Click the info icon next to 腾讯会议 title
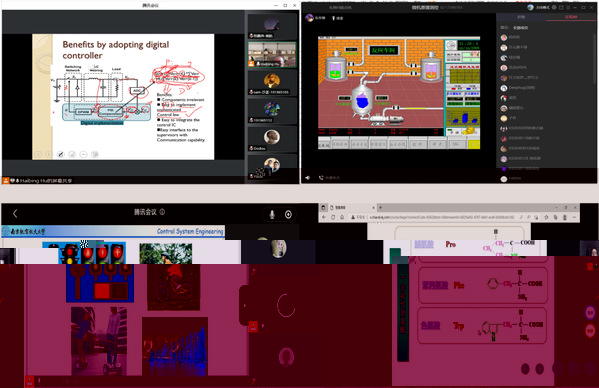The image size is (599, 388). tap(162, 212)
